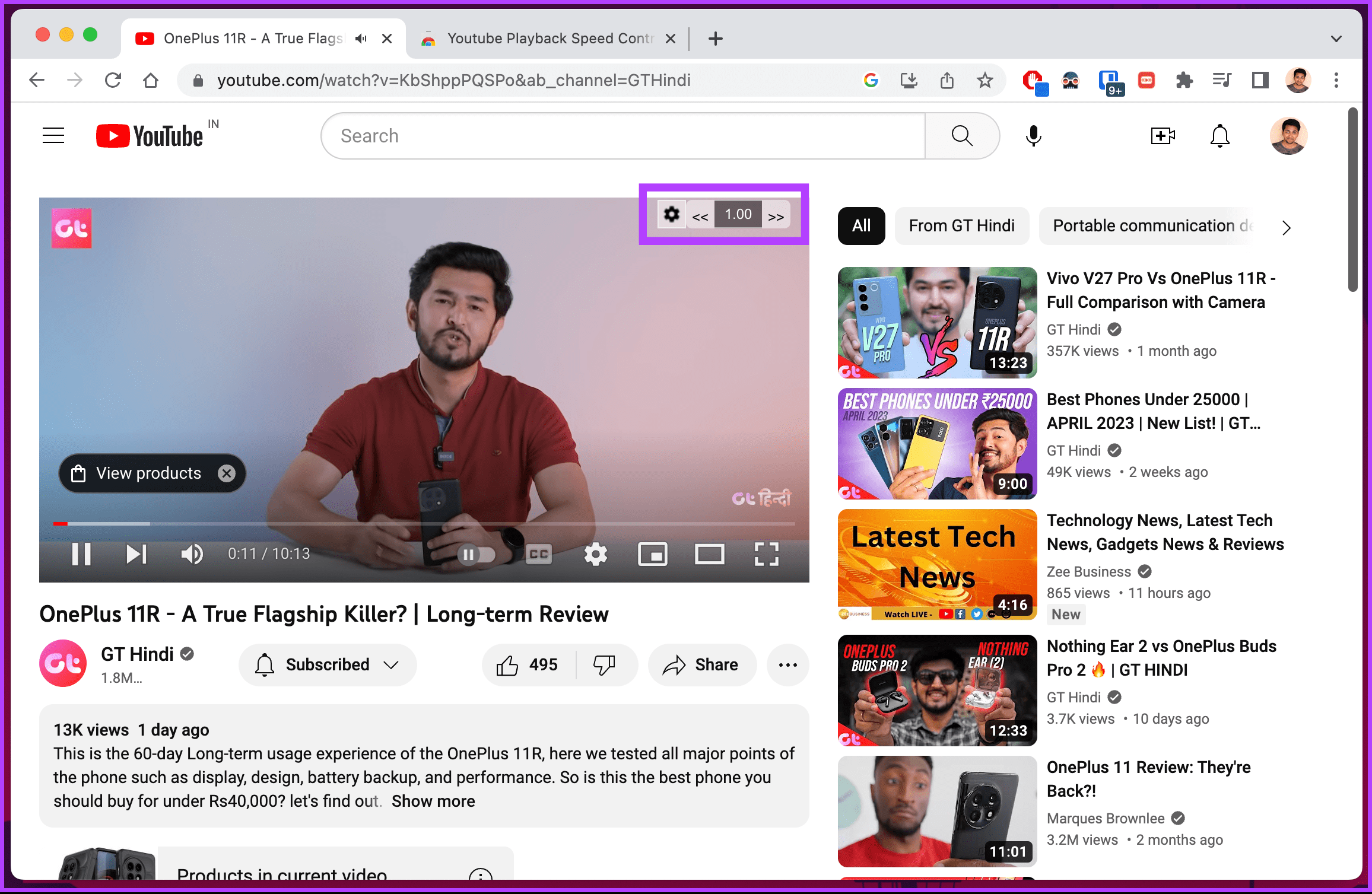Show next filter chips arrow
The image size is (1372, 894).
click(x=1286, y=227)
